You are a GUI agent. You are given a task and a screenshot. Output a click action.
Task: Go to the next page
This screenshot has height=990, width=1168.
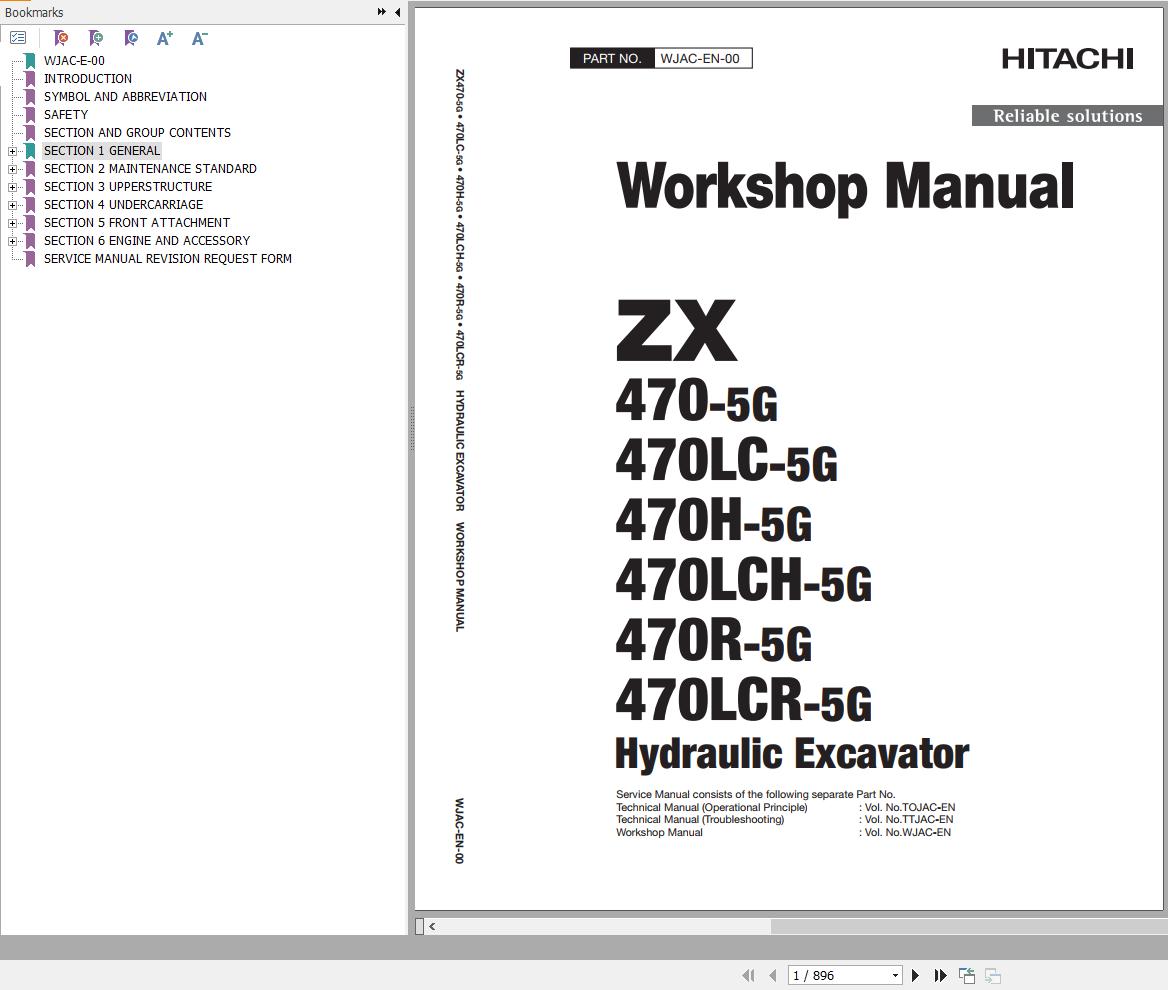tap(915, 975)
